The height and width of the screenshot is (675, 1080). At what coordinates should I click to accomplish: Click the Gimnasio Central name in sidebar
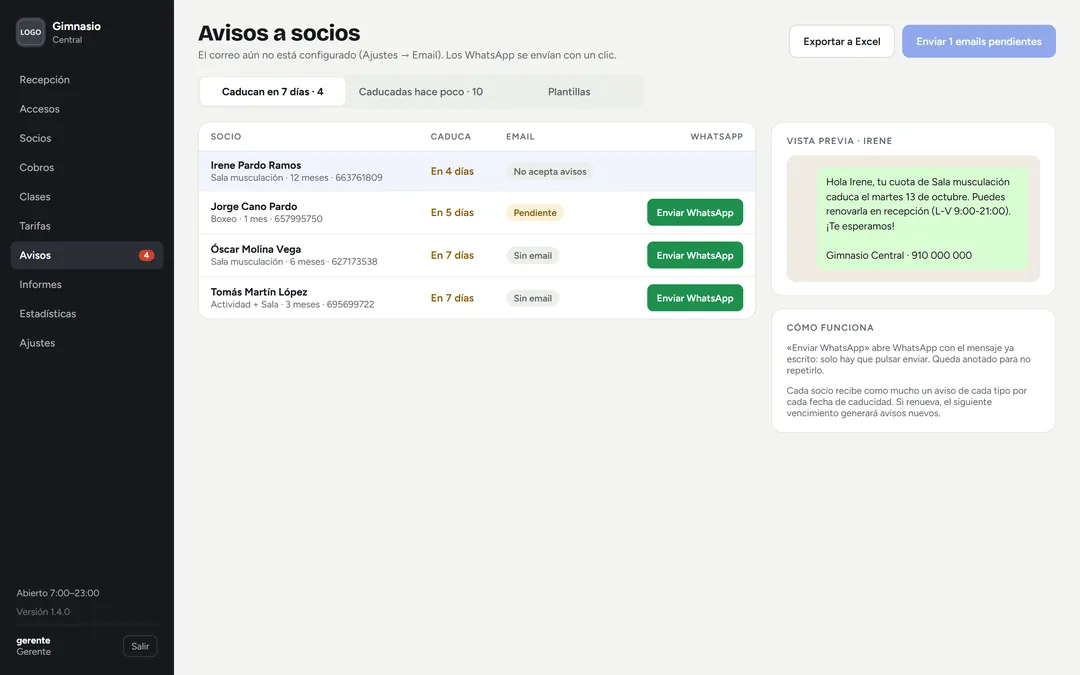click(76, 32)
